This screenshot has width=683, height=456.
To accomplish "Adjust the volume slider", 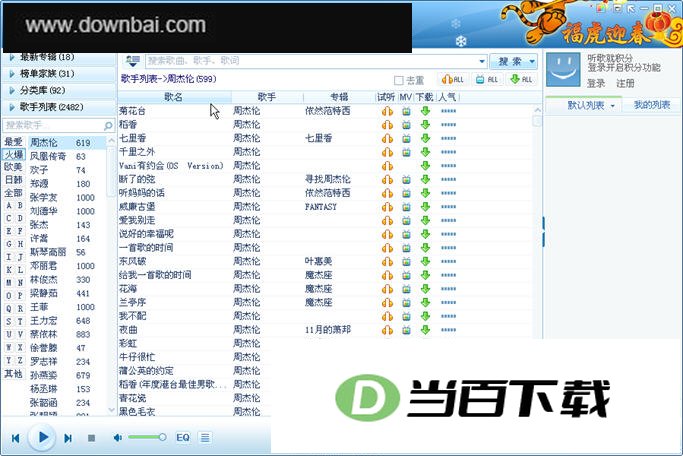I will (x=147, y=437).
